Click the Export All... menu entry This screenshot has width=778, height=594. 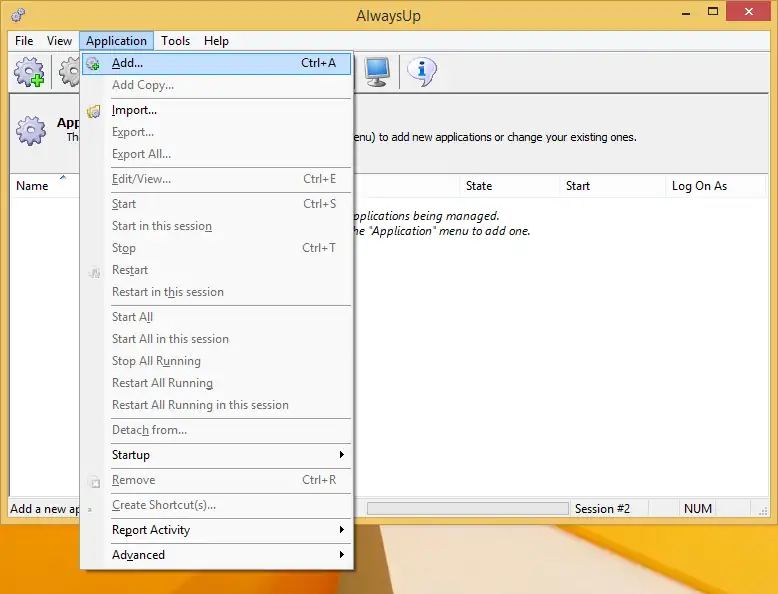coord(216,154)
